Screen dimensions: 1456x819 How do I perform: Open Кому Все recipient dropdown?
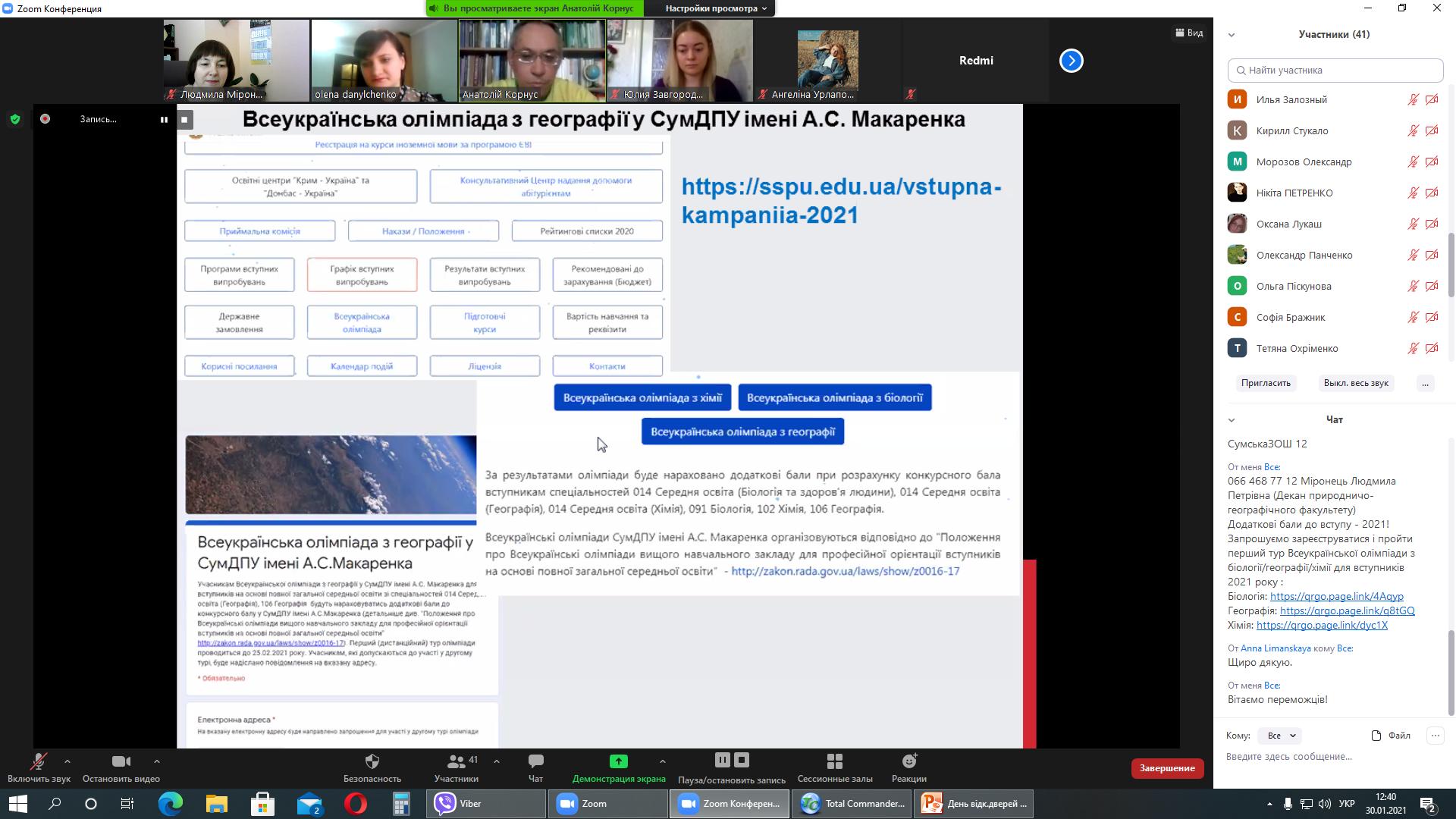pyautogui.click(x=1279, y=736)
